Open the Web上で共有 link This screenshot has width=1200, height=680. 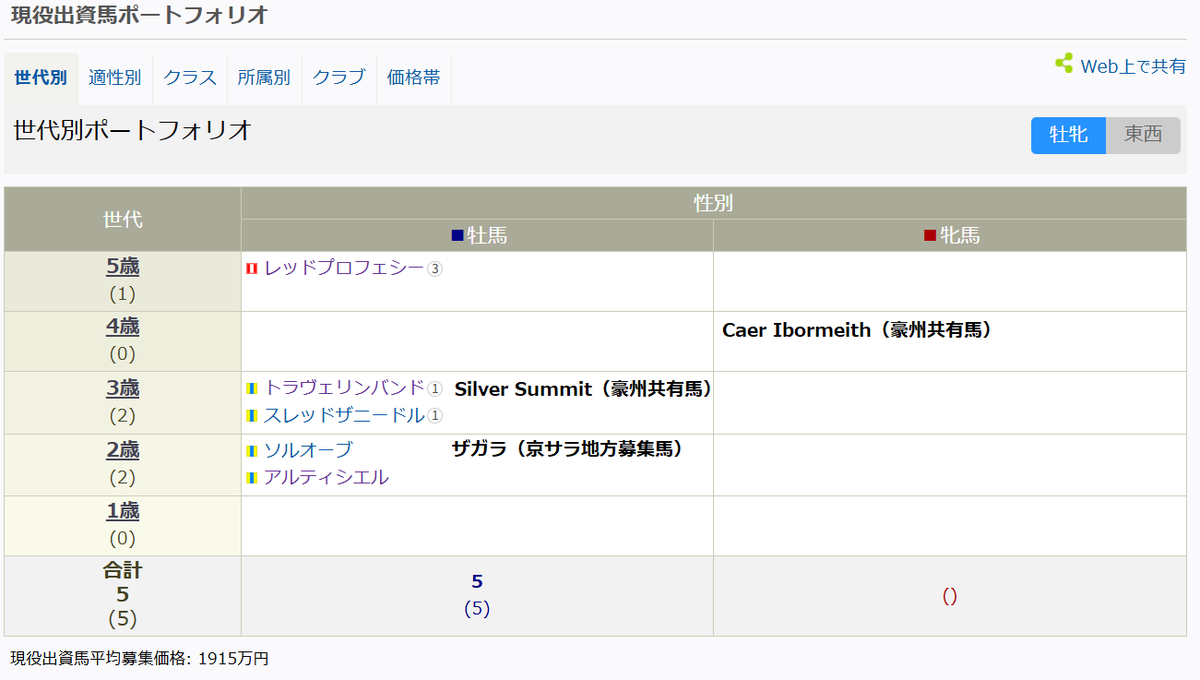1133,66
